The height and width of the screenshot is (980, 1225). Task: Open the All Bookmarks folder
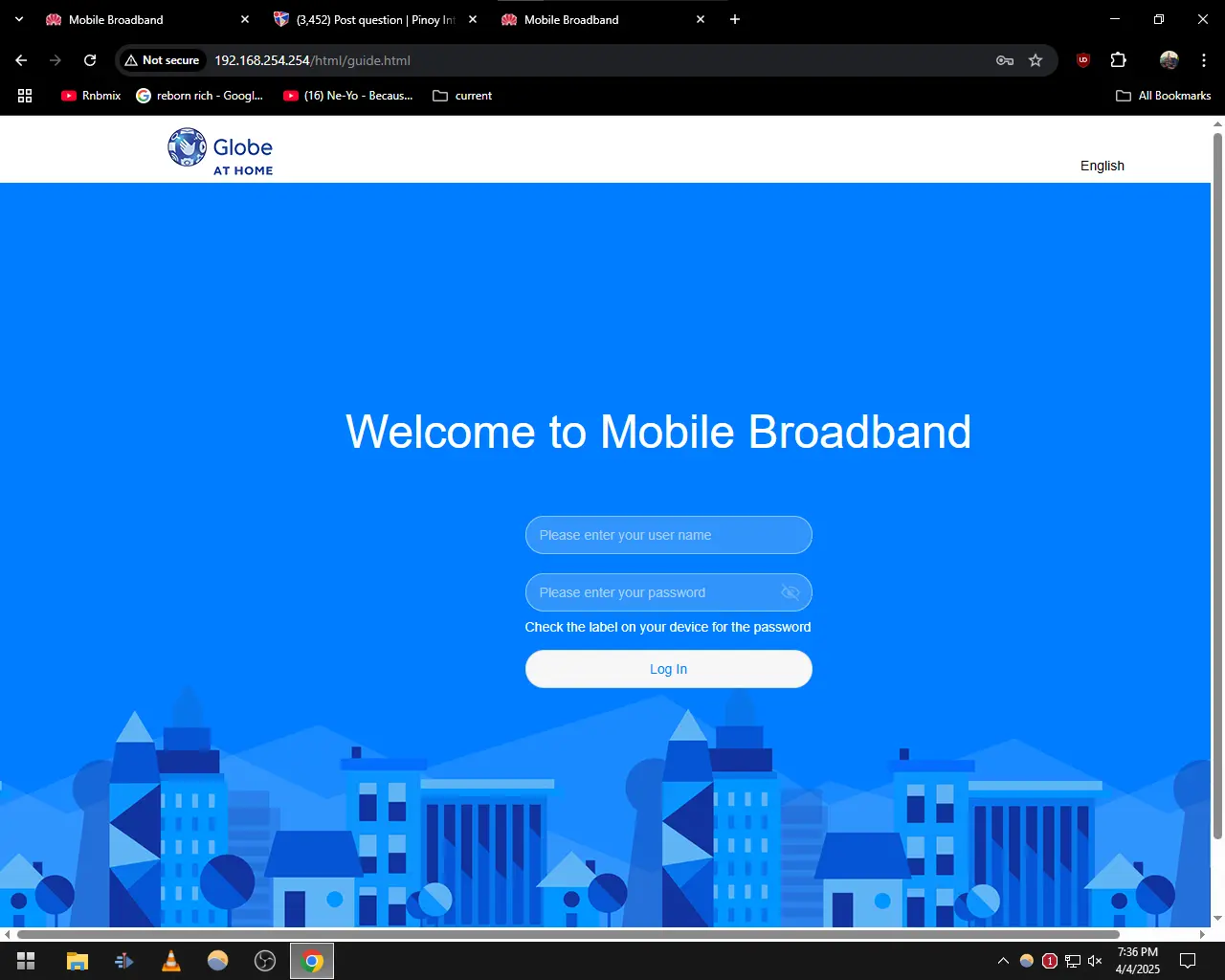(1164, 96)
